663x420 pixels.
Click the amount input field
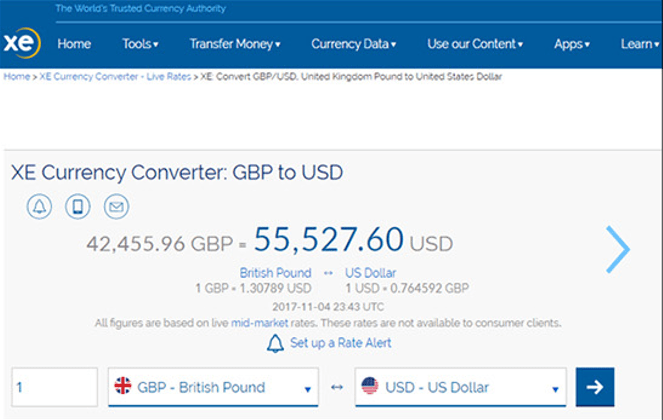55,387
